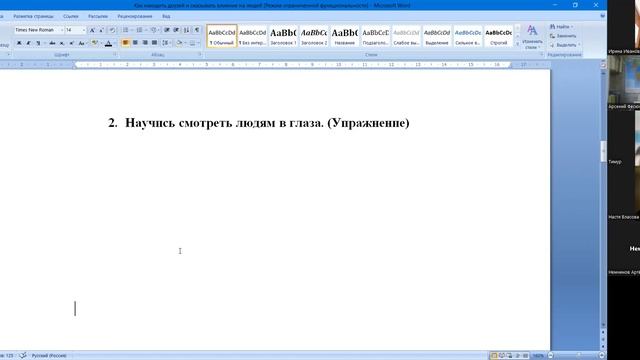Open the Font dialog box launcher
640x360 pixels.
[115, 54]
